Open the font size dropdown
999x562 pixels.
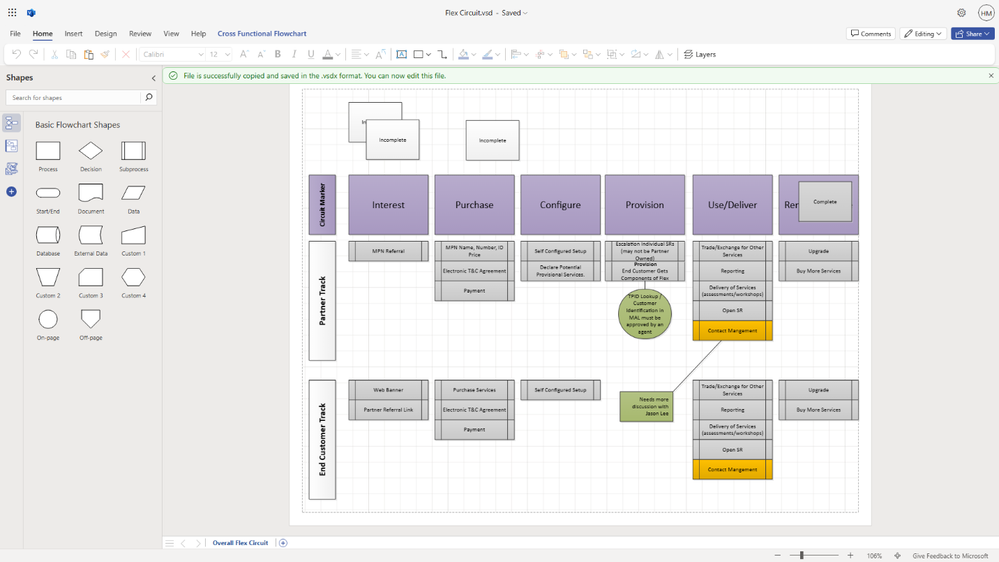click(x=220, y=54)
